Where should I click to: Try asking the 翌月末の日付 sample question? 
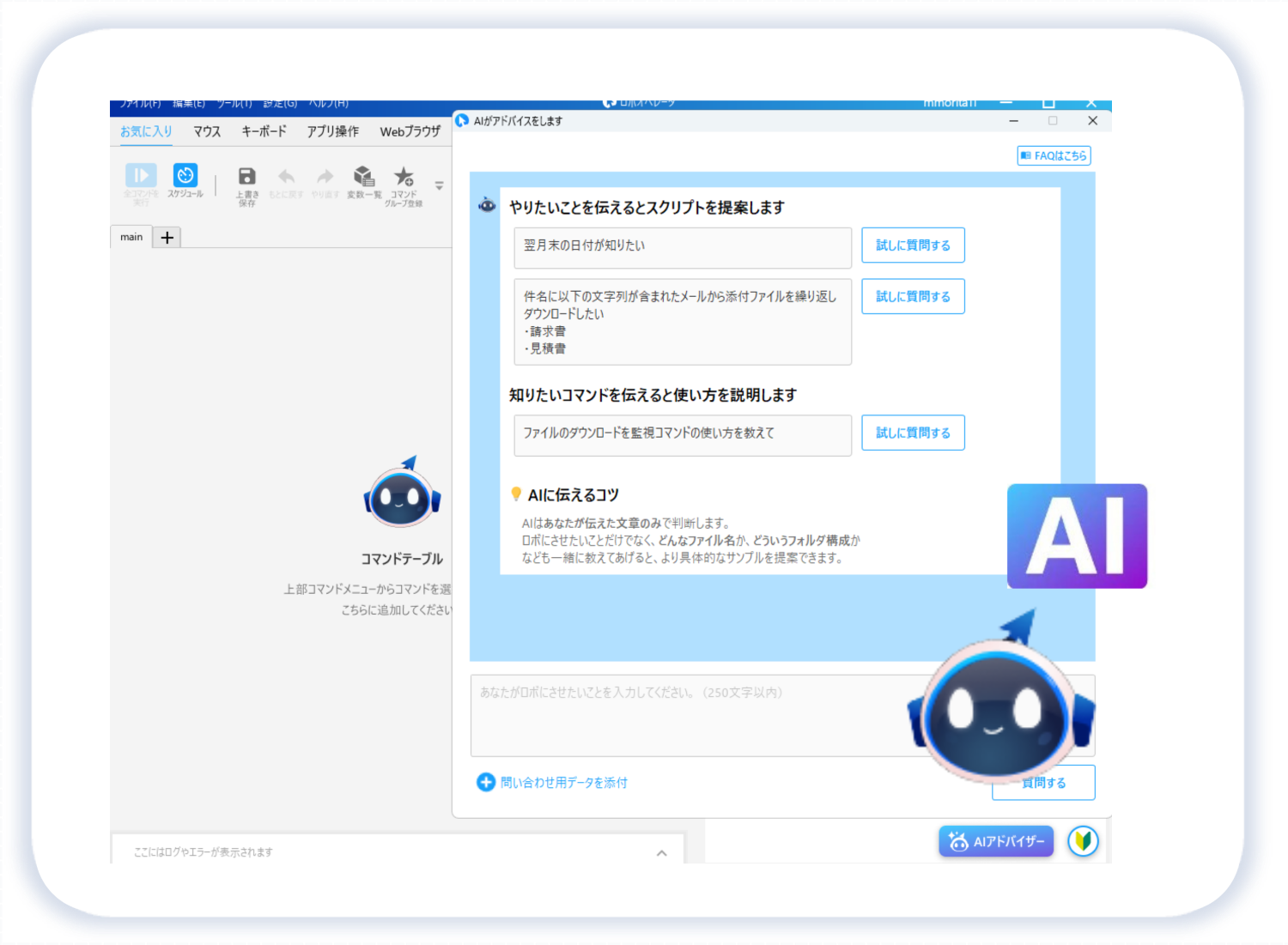[913, 245]
